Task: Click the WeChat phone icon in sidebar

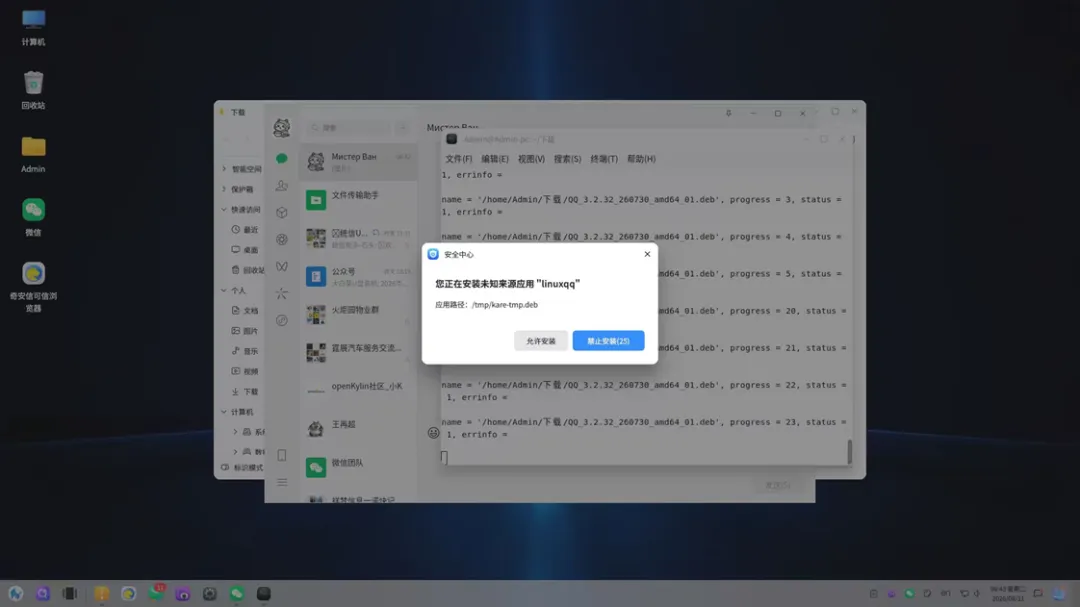Action: pos(282,455)
